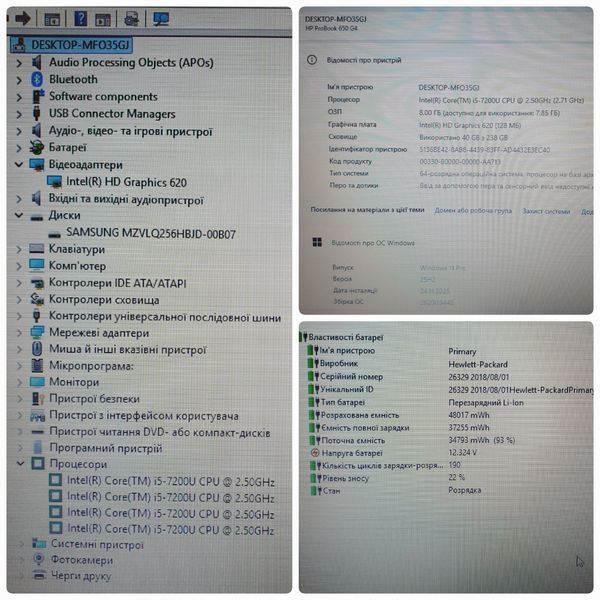Click the Відомості про ОС Windows header

(x=373, y=243)
